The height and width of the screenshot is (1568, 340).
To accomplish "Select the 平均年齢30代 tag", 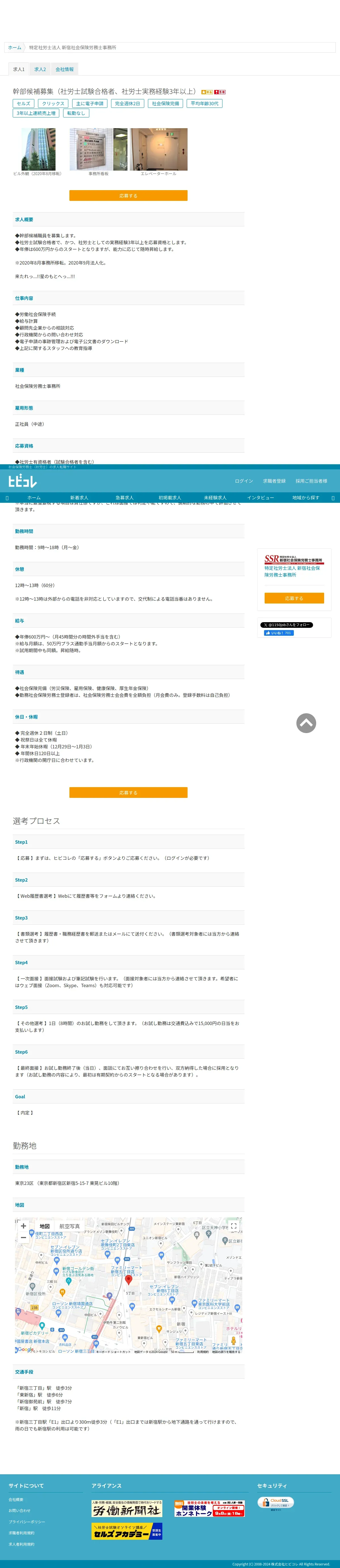I will coord(205,104).
